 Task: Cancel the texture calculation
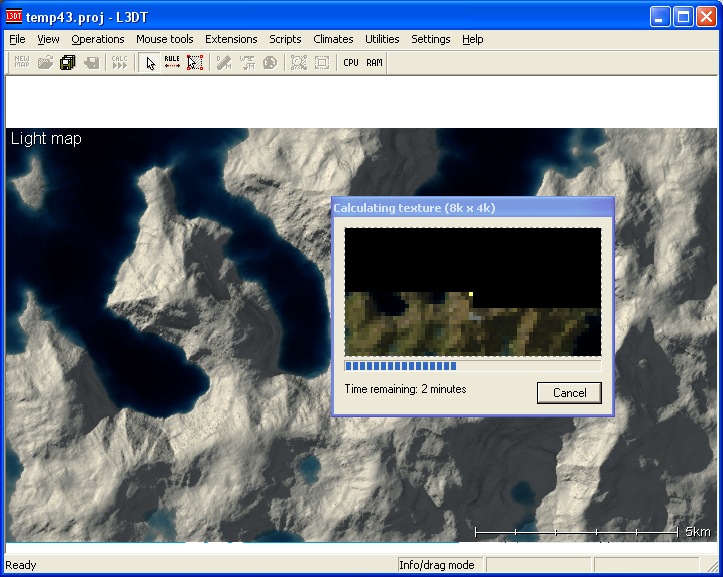pos(569,393)
